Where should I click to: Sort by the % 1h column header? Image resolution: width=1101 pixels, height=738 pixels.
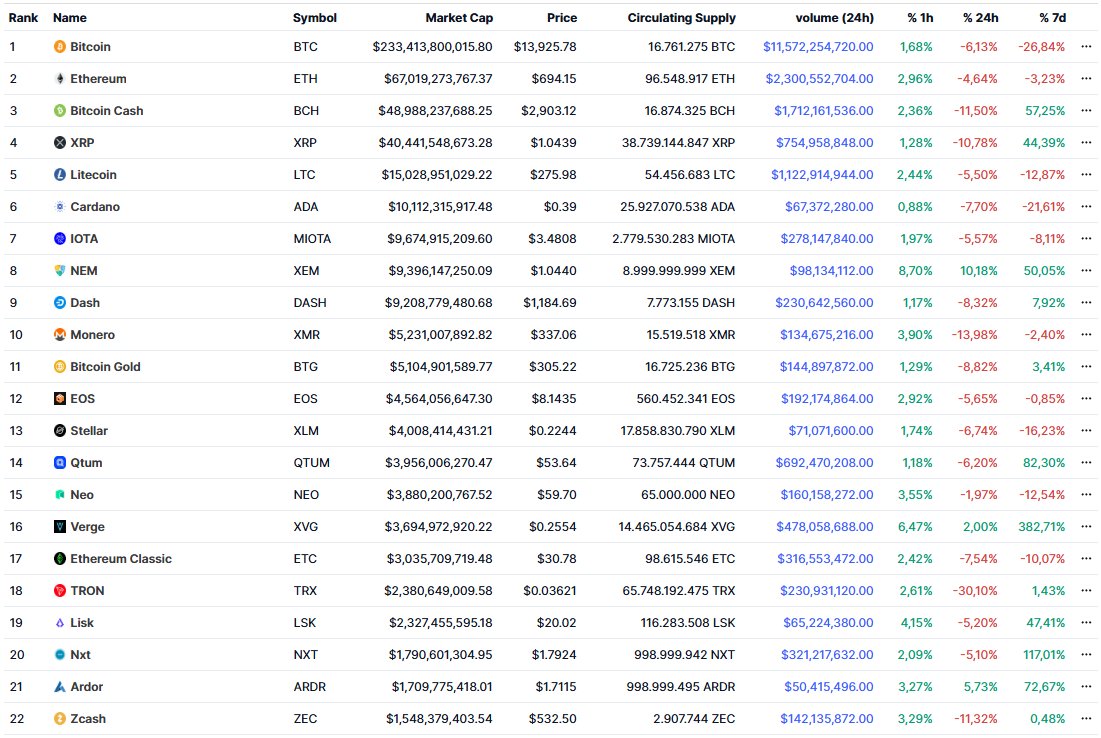(920, 18)
